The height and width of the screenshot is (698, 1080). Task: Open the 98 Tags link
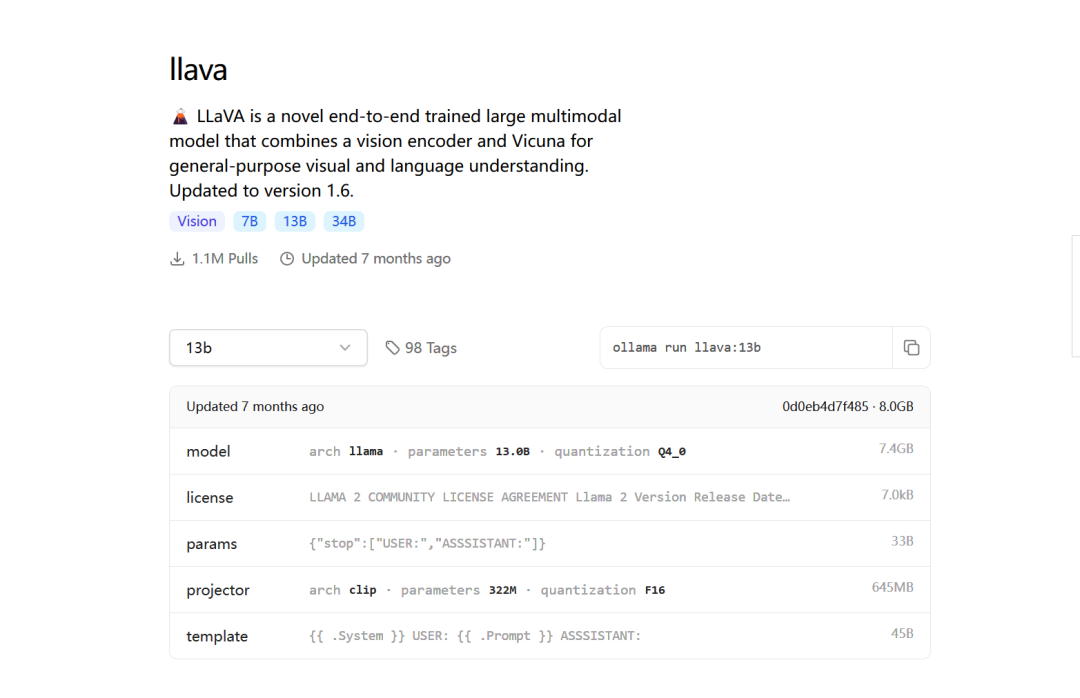point(430,348)
